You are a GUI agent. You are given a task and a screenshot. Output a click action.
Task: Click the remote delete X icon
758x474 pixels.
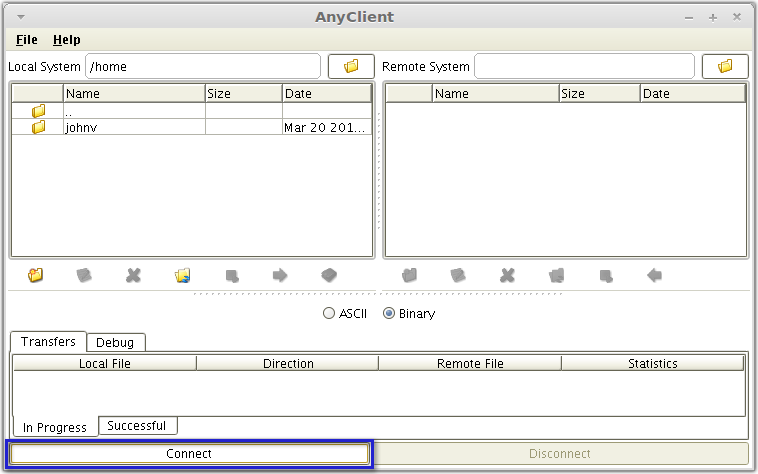[x=507, y=275]
